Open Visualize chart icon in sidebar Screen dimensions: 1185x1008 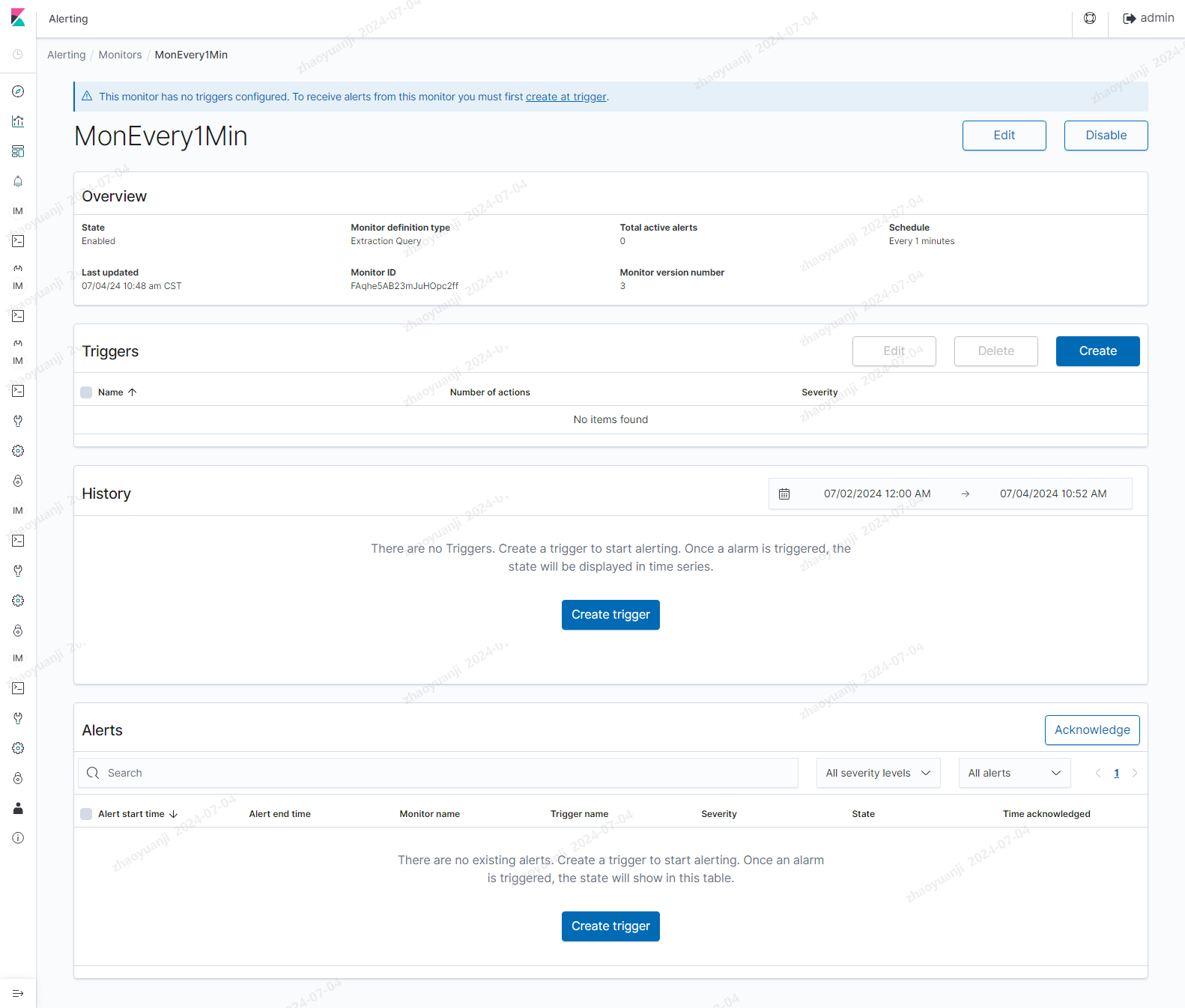pos(18,121)
